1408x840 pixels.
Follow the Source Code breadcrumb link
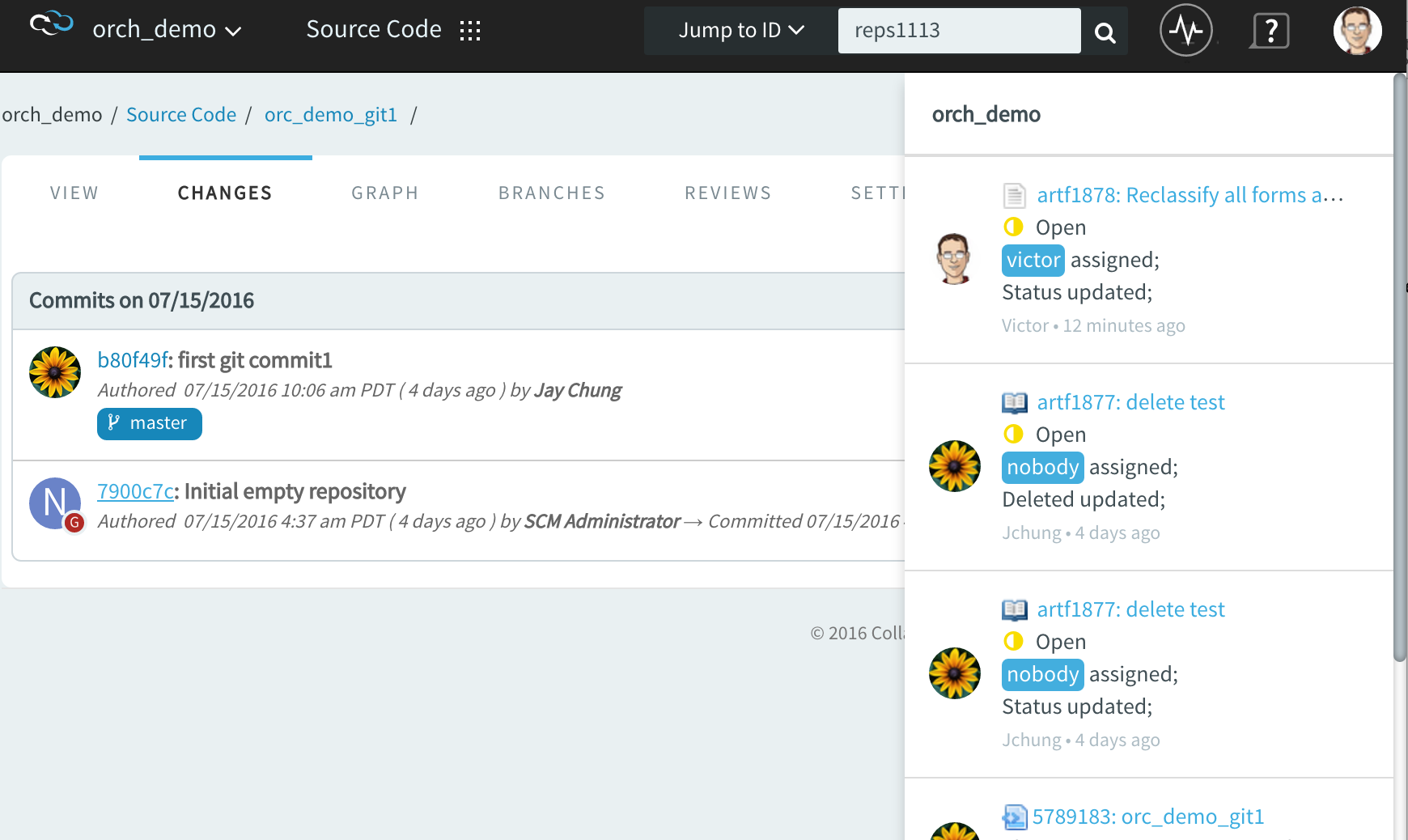click(181, 115)
